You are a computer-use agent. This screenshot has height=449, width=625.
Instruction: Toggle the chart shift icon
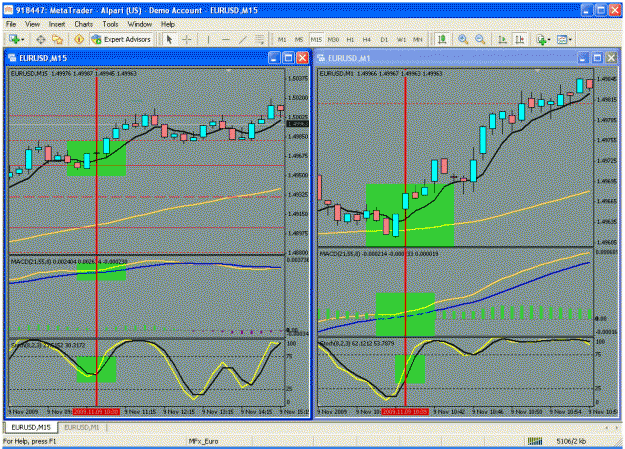[x=520, y=39]
